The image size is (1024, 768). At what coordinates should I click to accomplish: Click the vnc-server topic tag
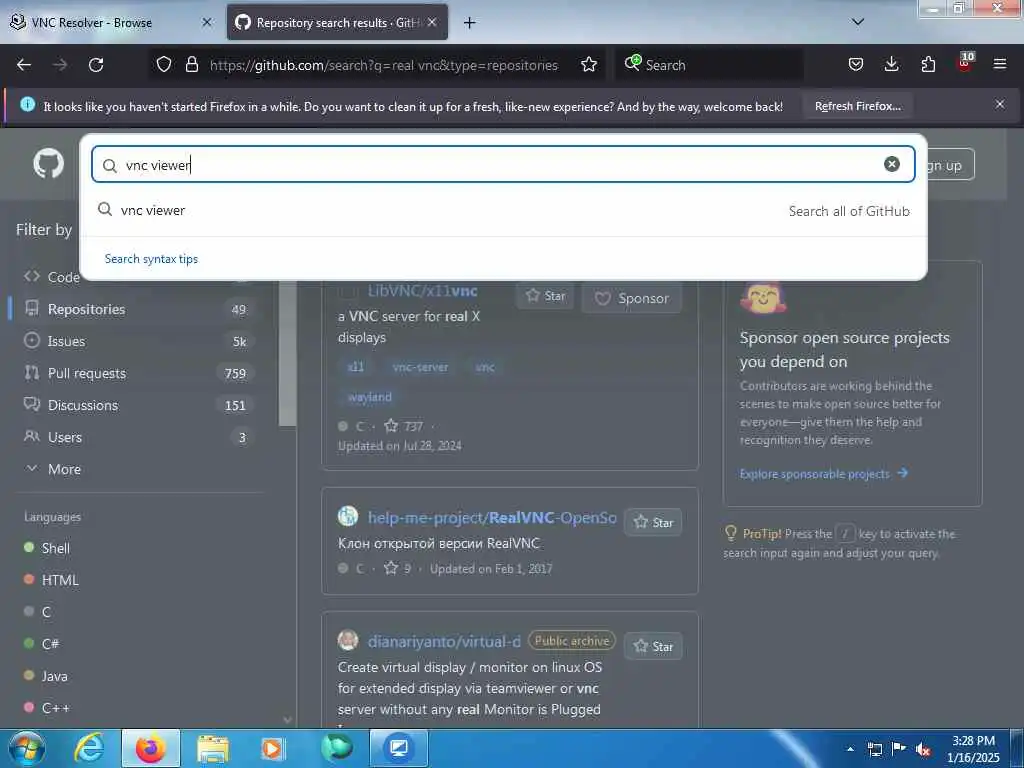[420, 367]
